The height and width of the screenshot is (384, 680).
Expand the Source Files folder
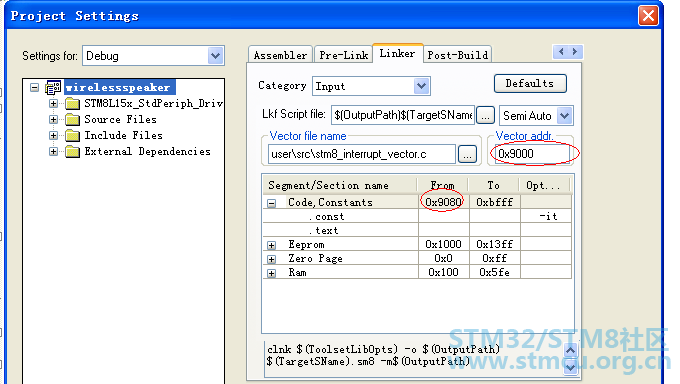point(53,119)
